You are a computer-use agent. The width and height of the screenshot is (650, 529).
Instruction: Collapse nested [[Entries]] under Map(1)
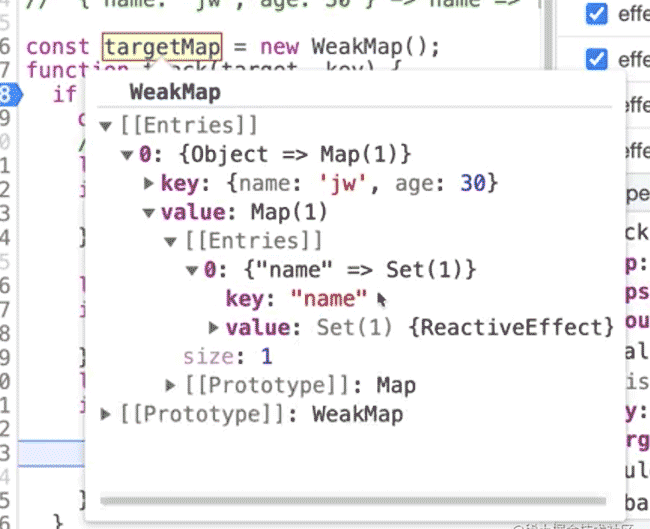[171, 241]
